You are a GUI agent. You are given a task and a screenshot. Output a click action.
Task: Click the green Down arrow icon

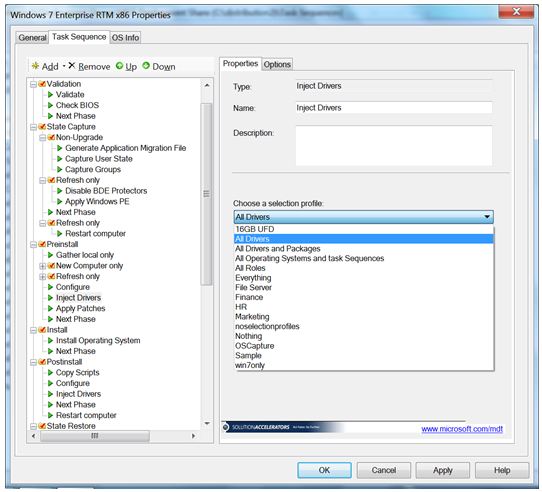(x=146, y=65)
